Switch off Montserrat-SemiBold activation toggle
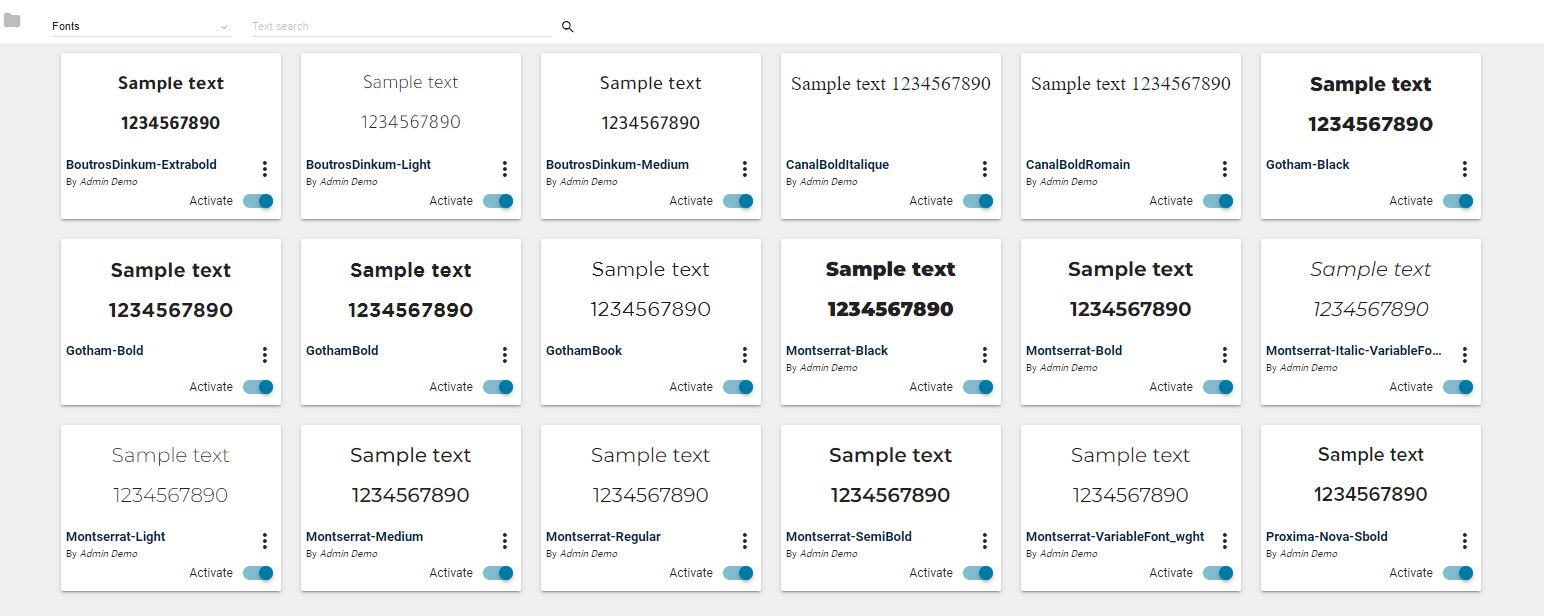1544x616 pixels. [978, 573]
